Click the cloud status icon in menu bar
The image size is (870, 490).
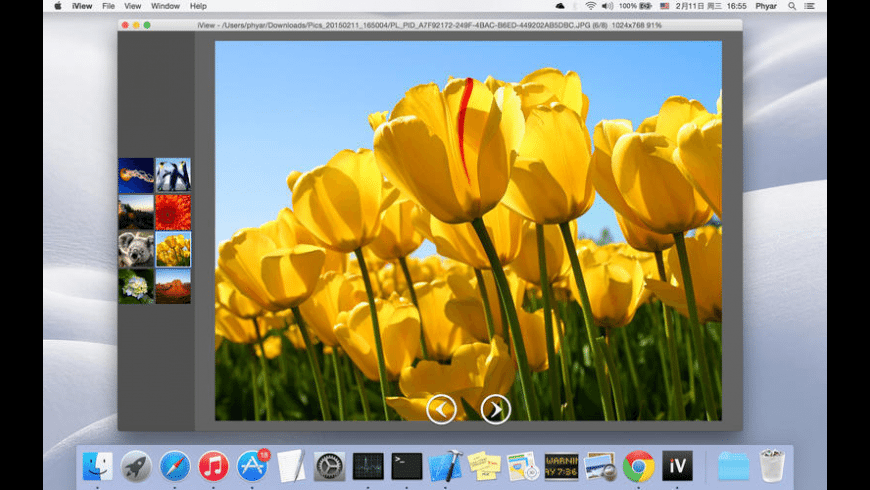(x=560, y=6)
